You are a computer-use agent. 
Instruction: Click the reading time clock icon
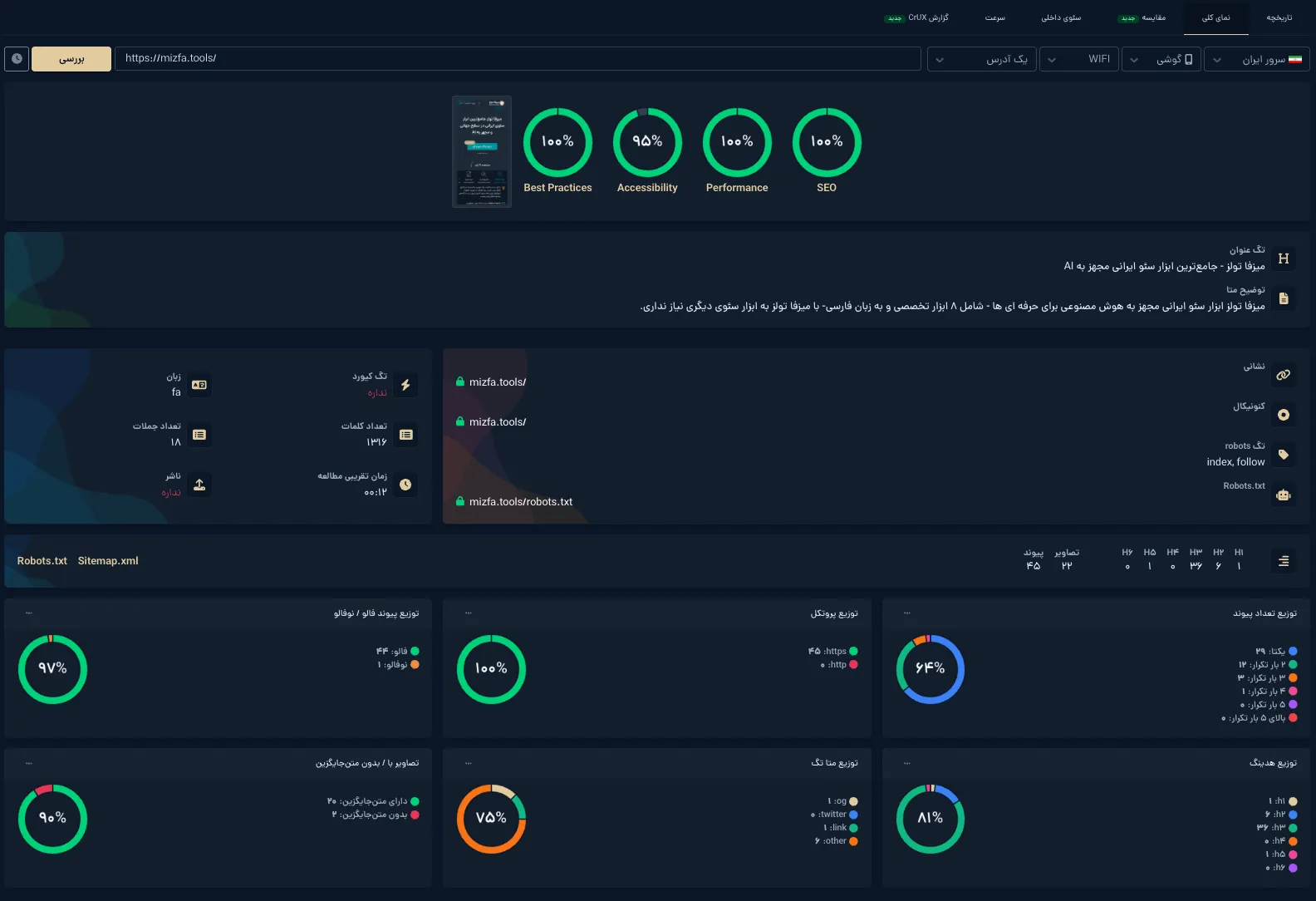coord(405,485)
